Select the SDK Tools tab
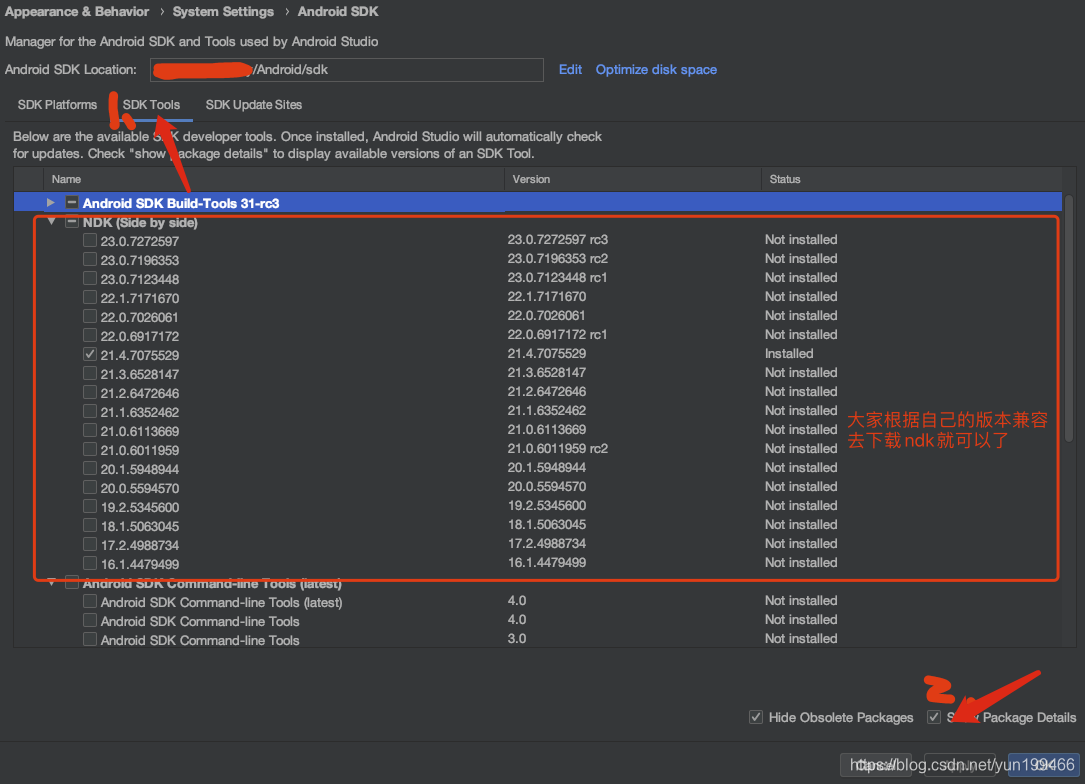Viewport: 1085px width, 784px height. pos(152,104)
